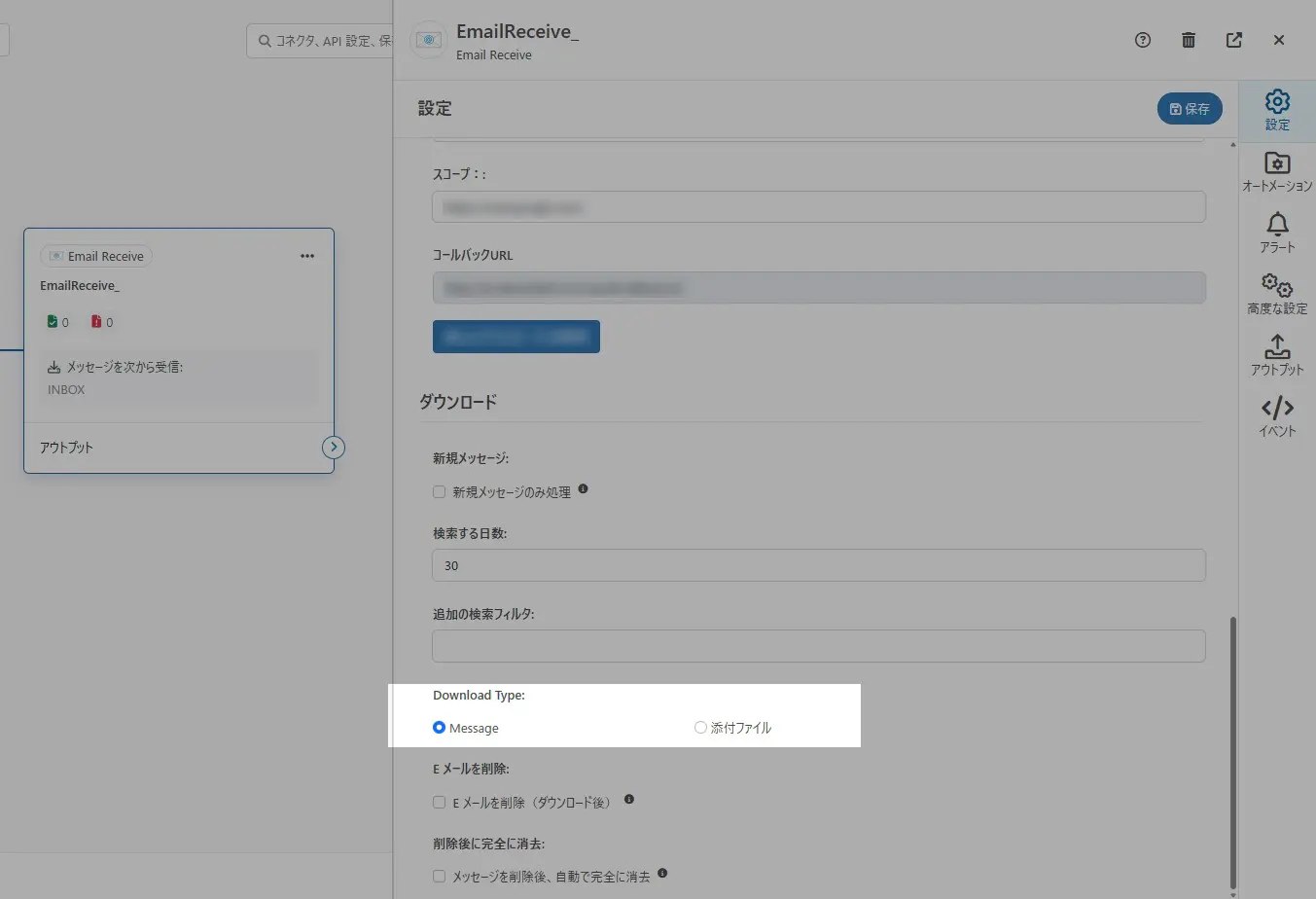This screenshot has width=1316, height=899.
Task: Save the settings with the 保存 button
Action: pos(1189,109)
